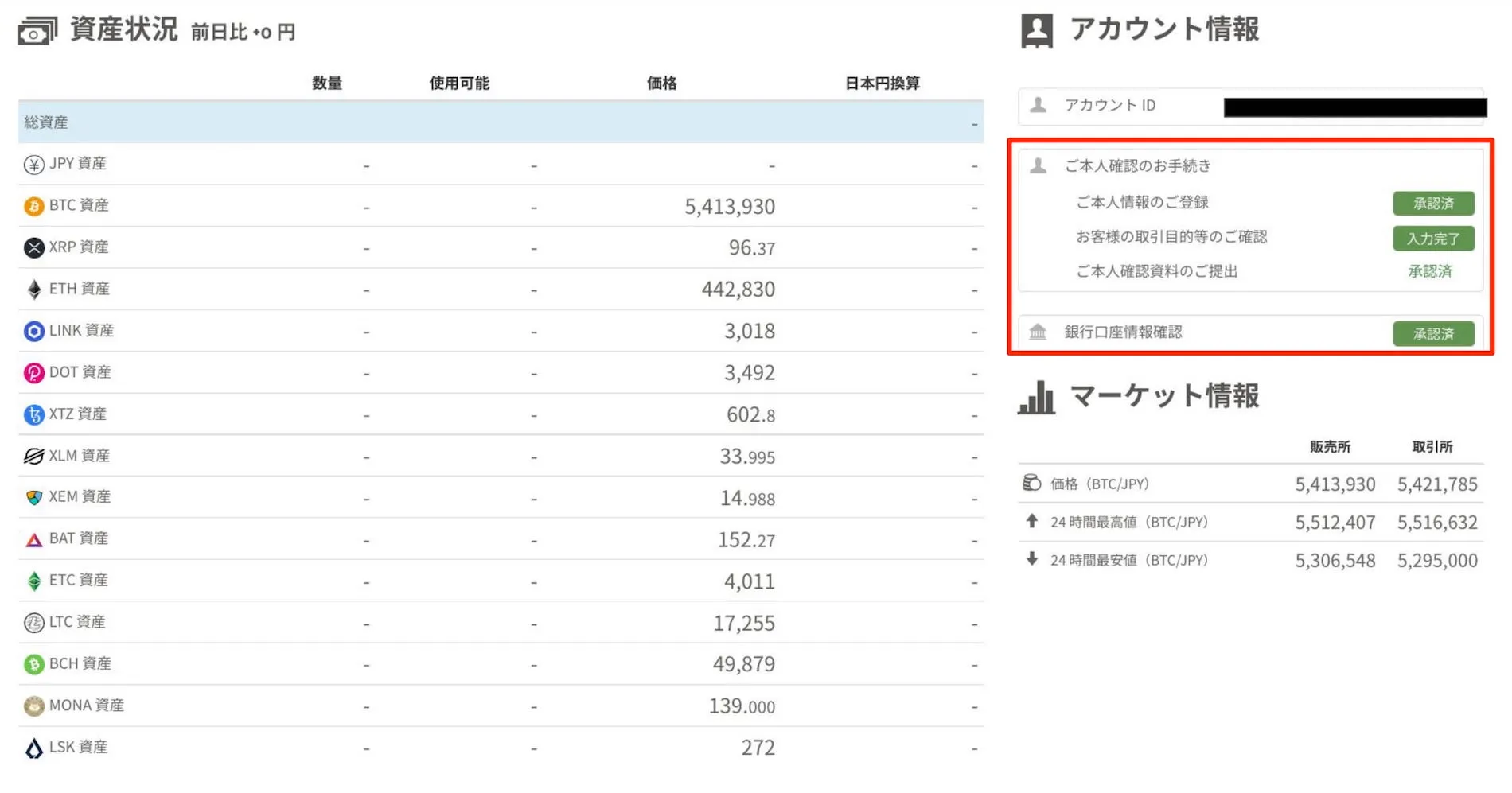Select the ETH asset icon

coord(33,290)
